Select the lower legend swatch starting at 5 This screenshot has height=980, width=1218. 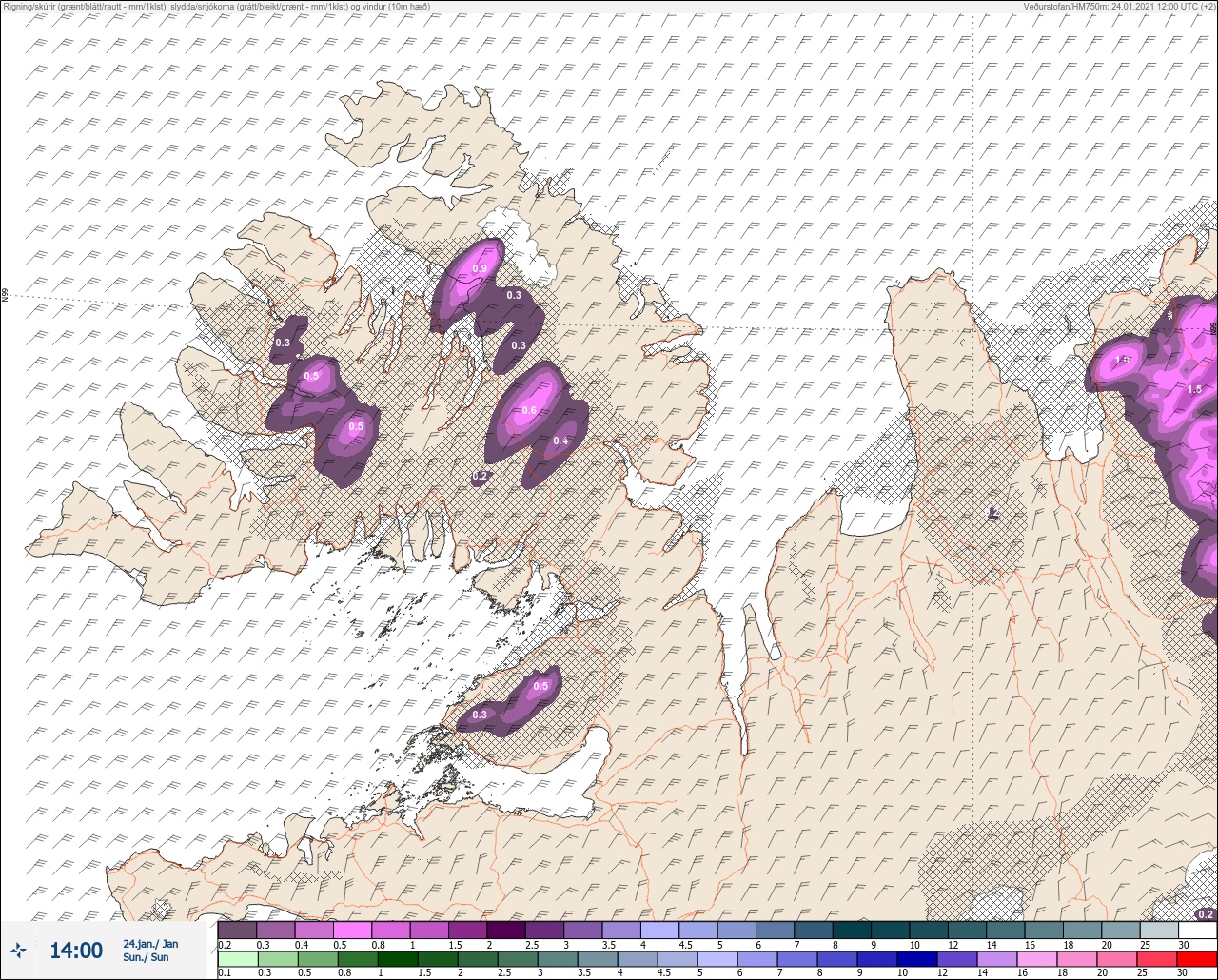tap(717, 958)
